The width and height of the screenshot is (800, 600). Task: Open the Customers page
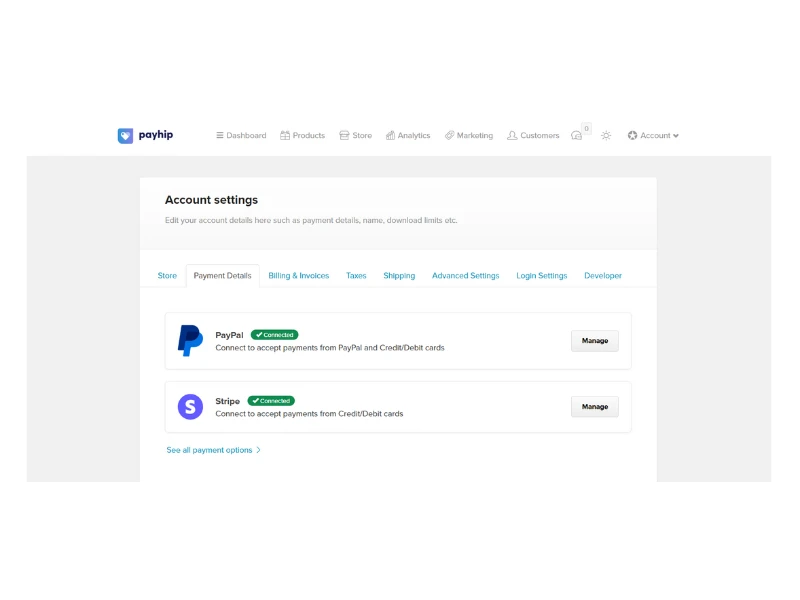(533, 136)
